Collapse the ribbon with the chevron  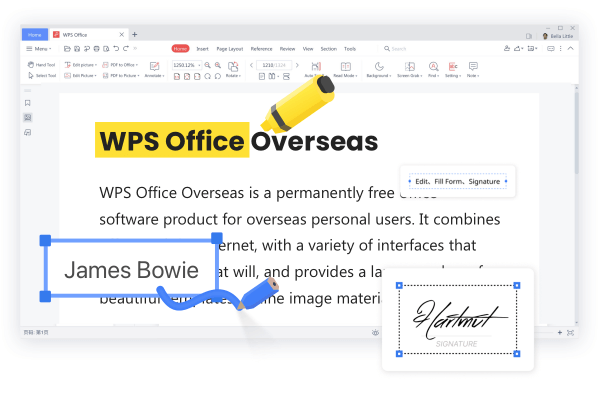tap(571, 49)
